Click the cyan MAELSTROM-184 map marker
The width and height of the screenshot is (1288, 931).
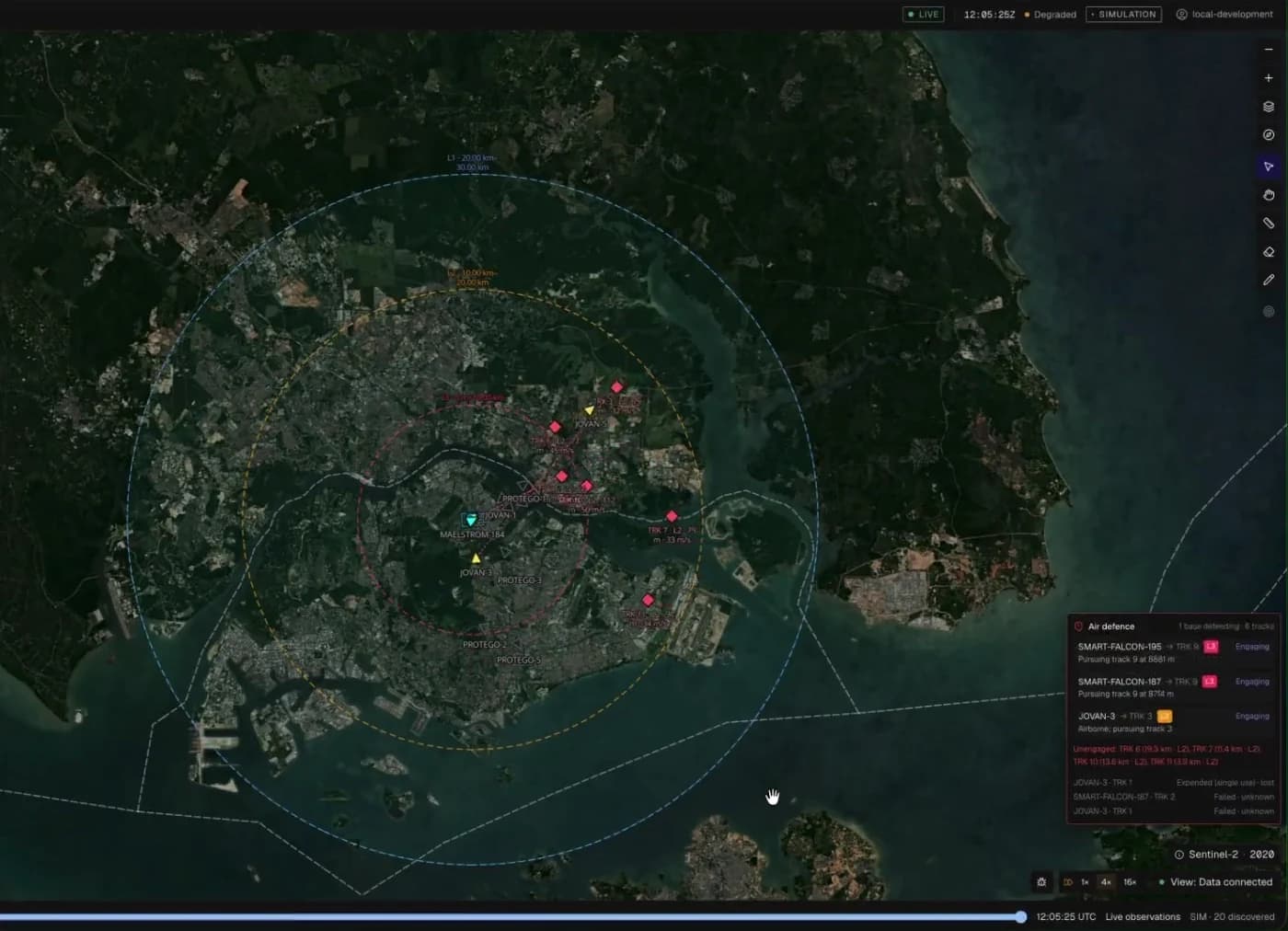pos(471,520)
